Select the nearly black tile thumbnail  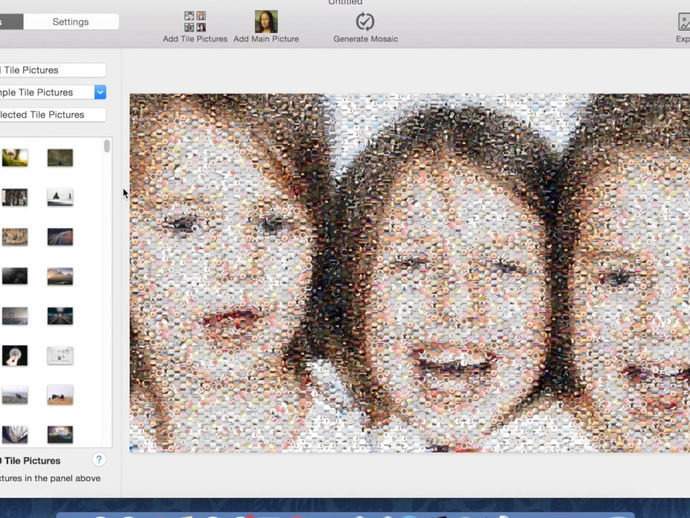(x=15, y=276)
